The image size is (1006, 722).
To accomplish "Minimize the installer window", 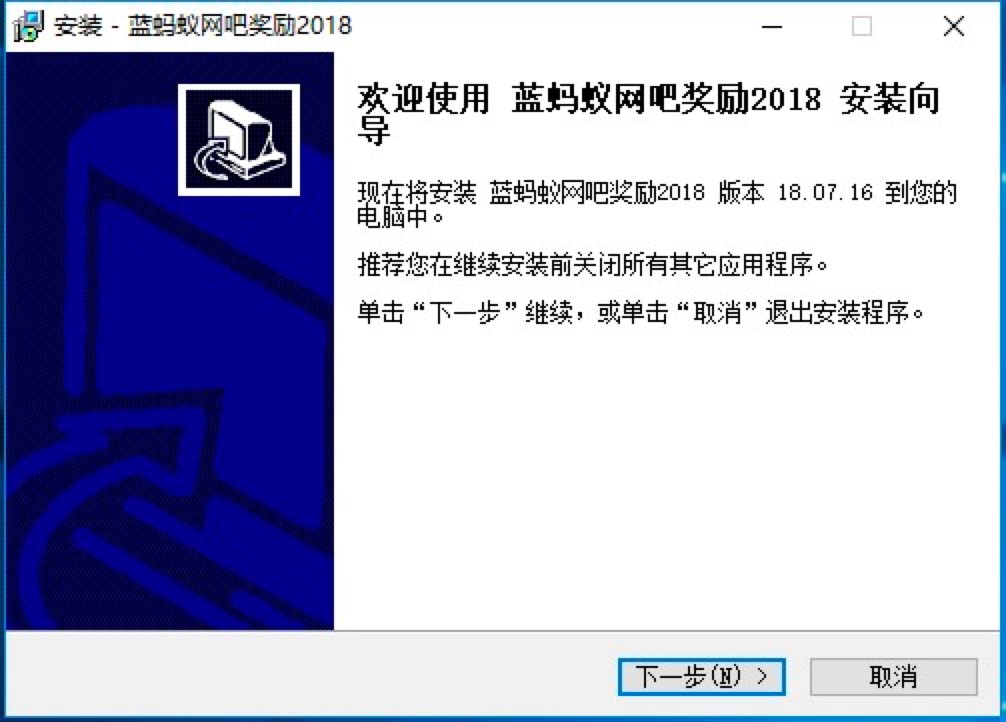I will pos(771,26).
